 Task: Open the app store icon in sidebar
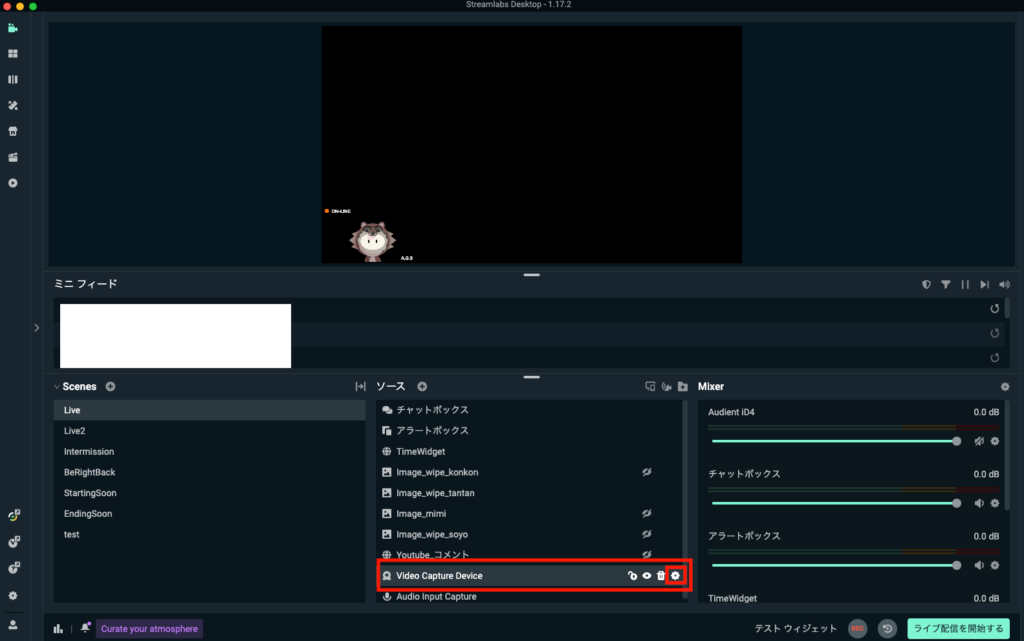point(13,131)
